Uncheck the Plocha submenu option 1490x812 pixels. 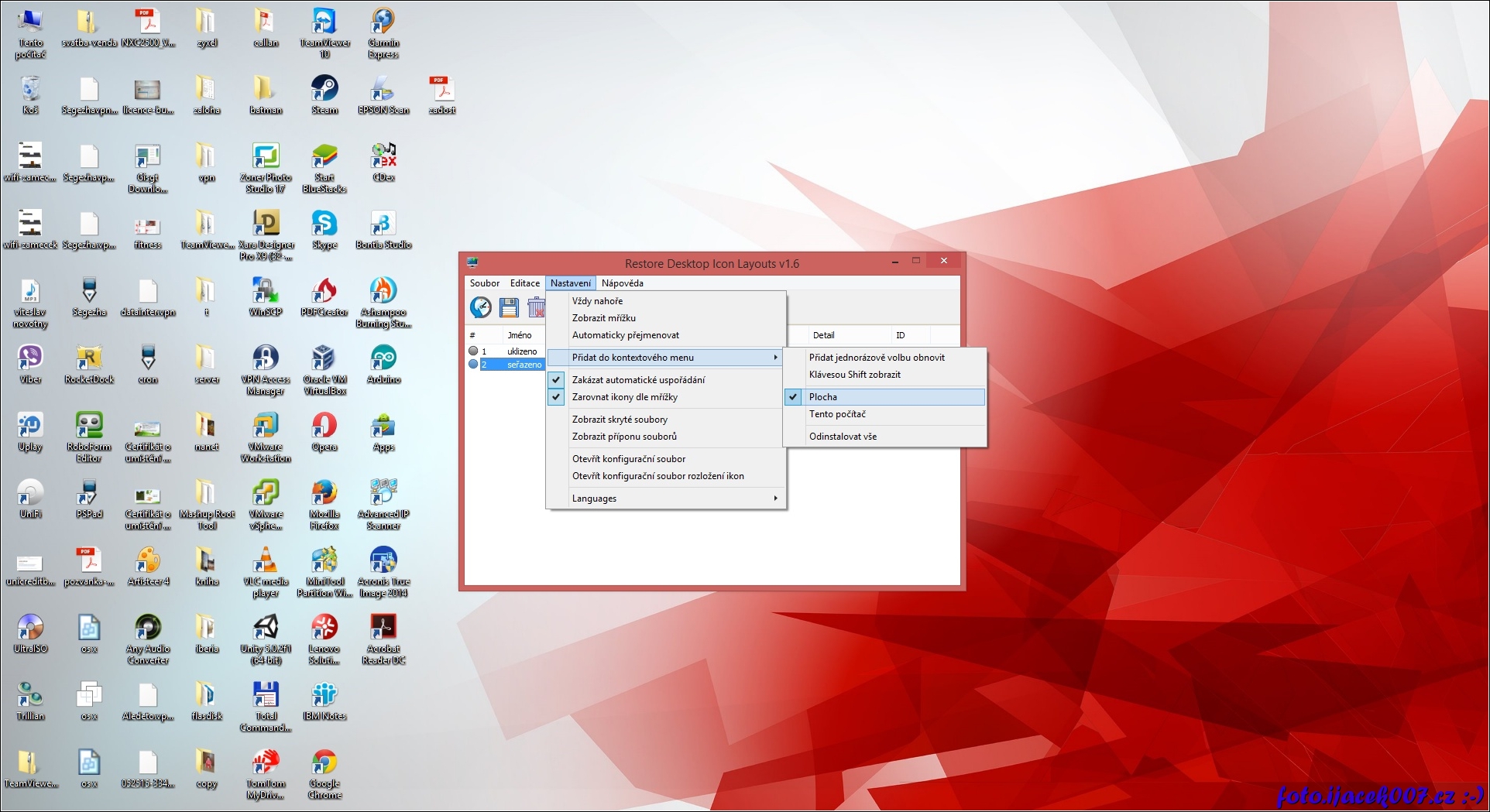point(822,397)
